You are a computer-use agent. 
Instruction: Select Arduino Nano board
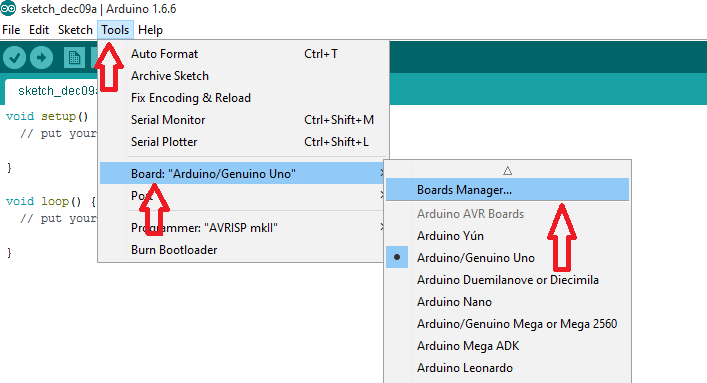point(507,302)
